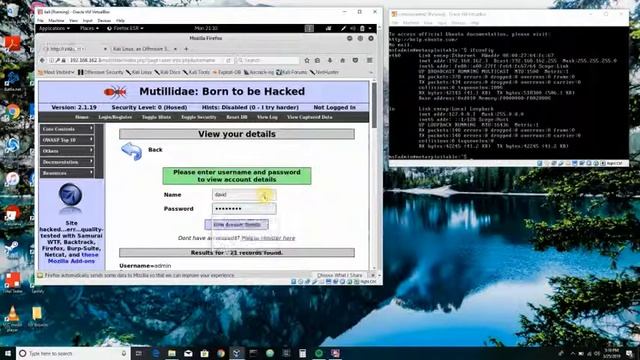The image size is (640, 360).
Task: Open the View menu in Kali VirtualBox window
Action: 73,20
